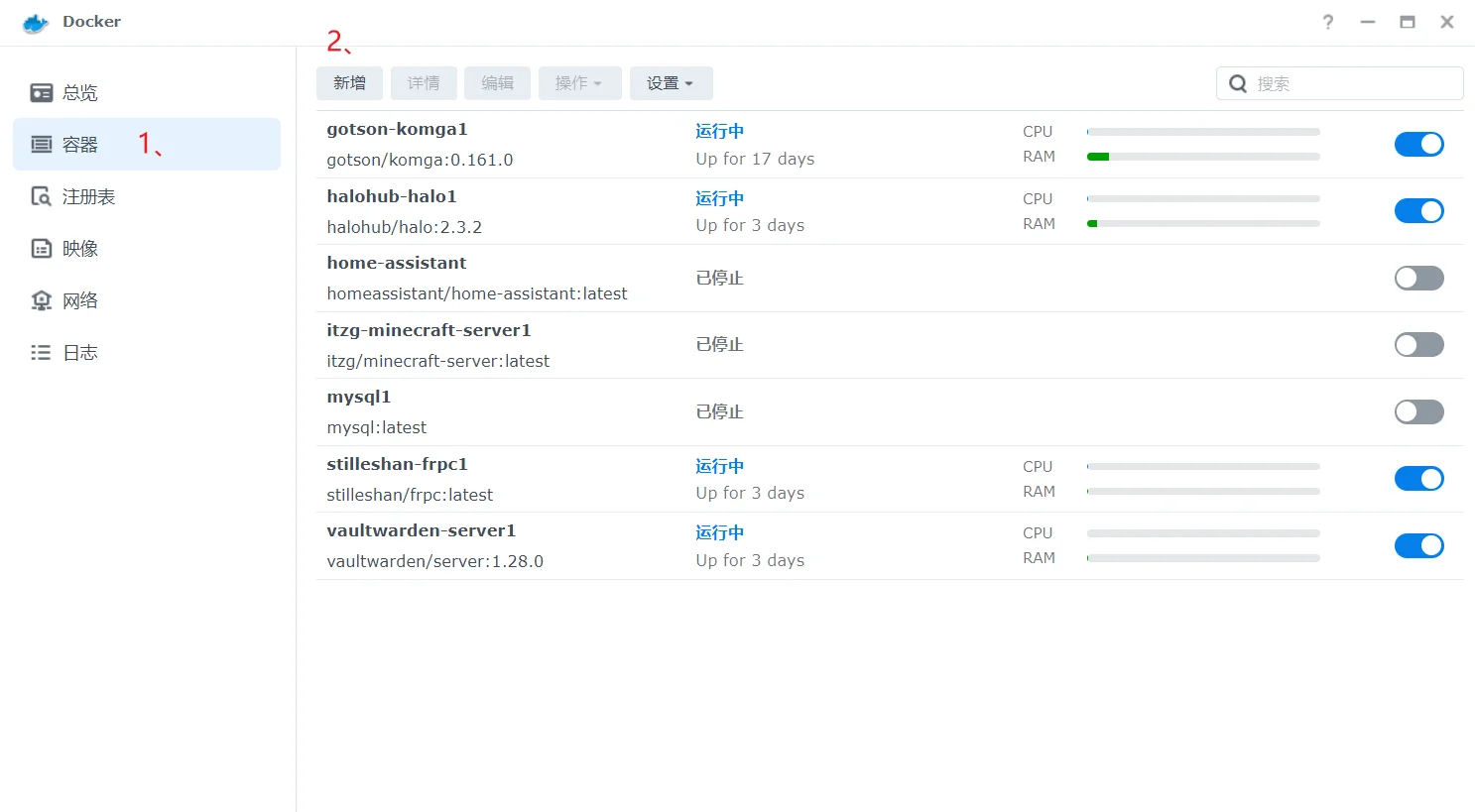
Task: Click the gotson-komga1 RAM usage bar
Action: 1203,157
